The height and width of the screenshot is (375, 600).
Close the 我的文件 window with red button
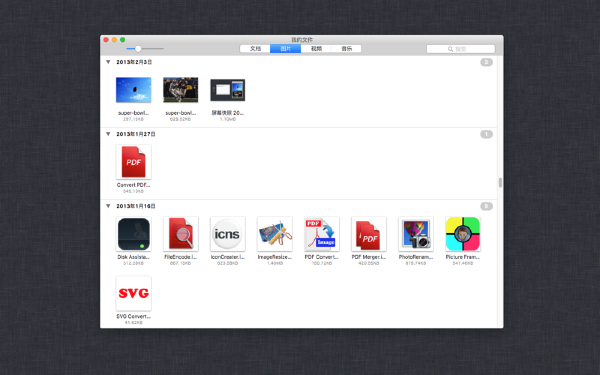pos(106,39)
